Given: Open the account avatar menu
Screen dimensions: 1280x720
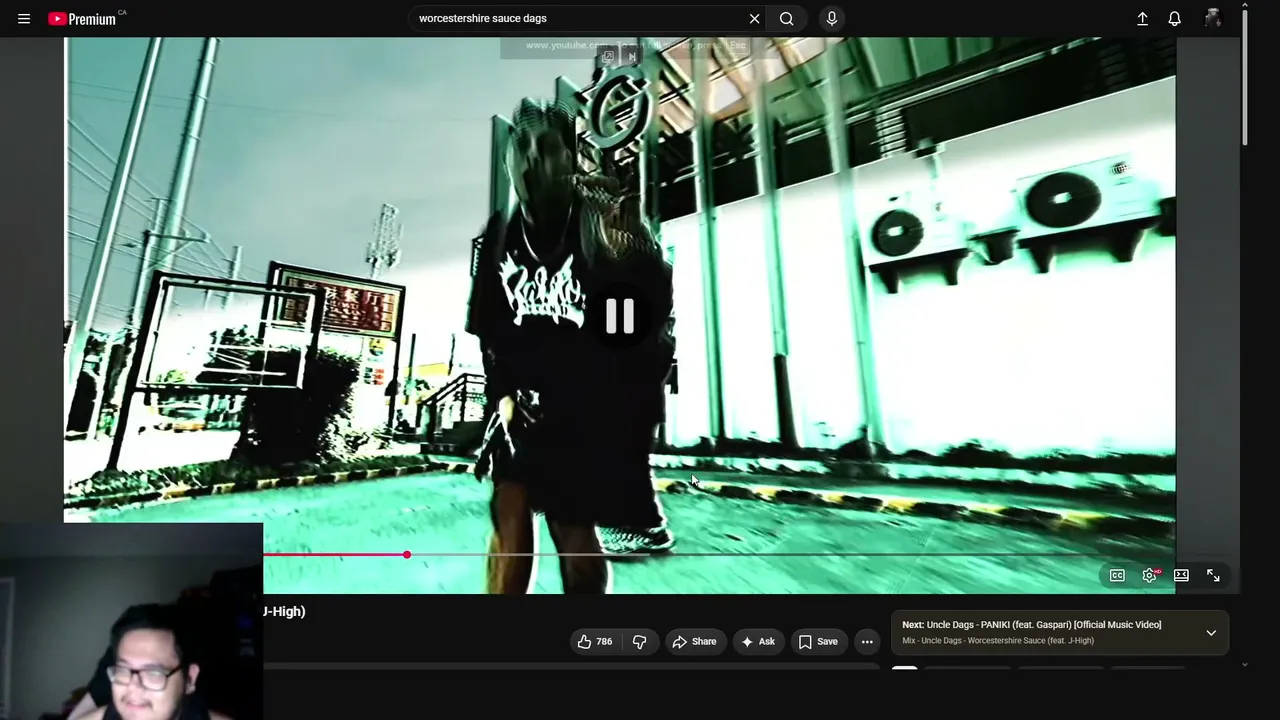Looking at the screenshot, I should point(1213,19).
